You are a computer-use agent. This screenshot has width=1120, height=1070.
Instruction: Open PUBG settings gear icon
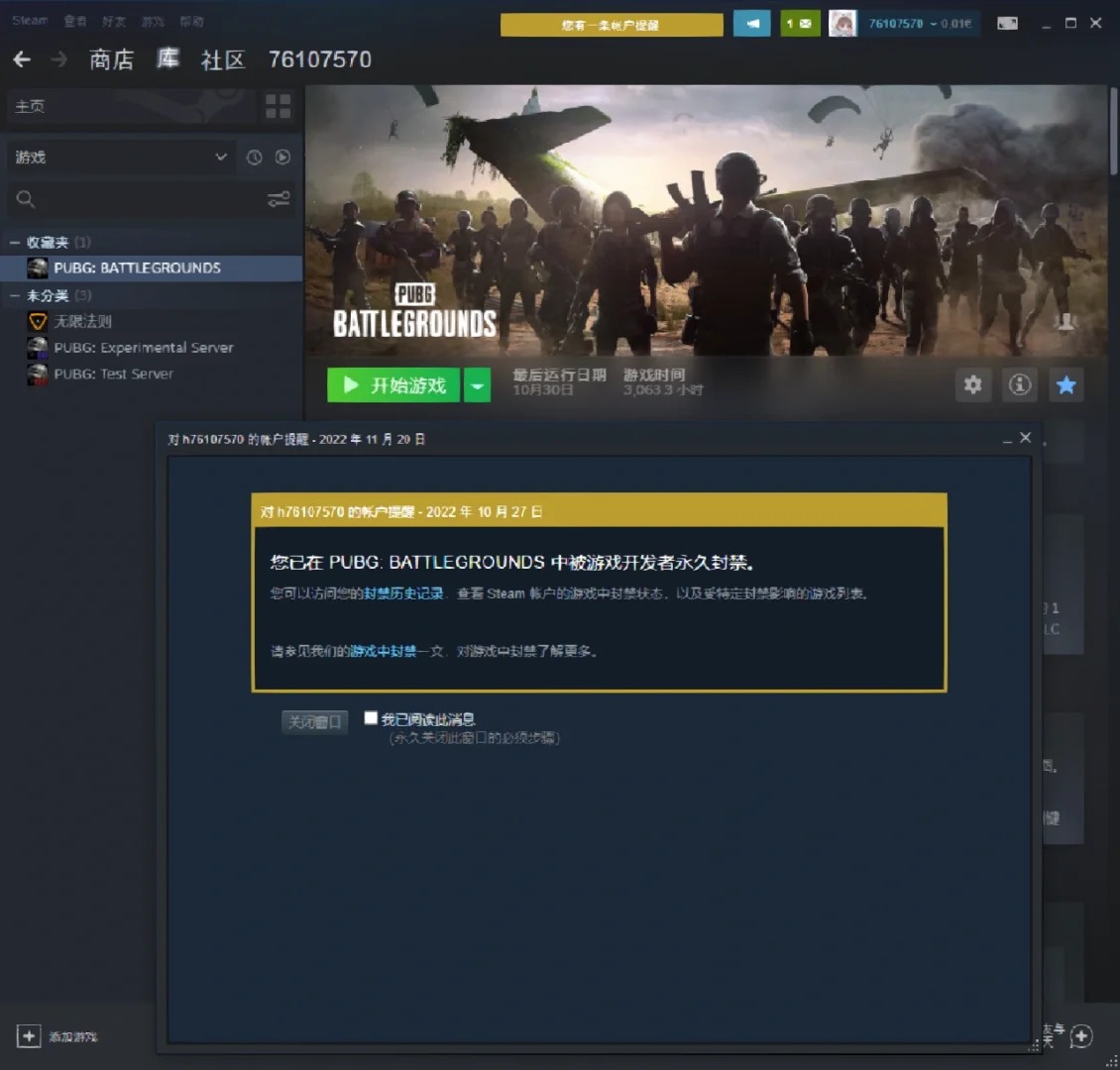point(972,385)
